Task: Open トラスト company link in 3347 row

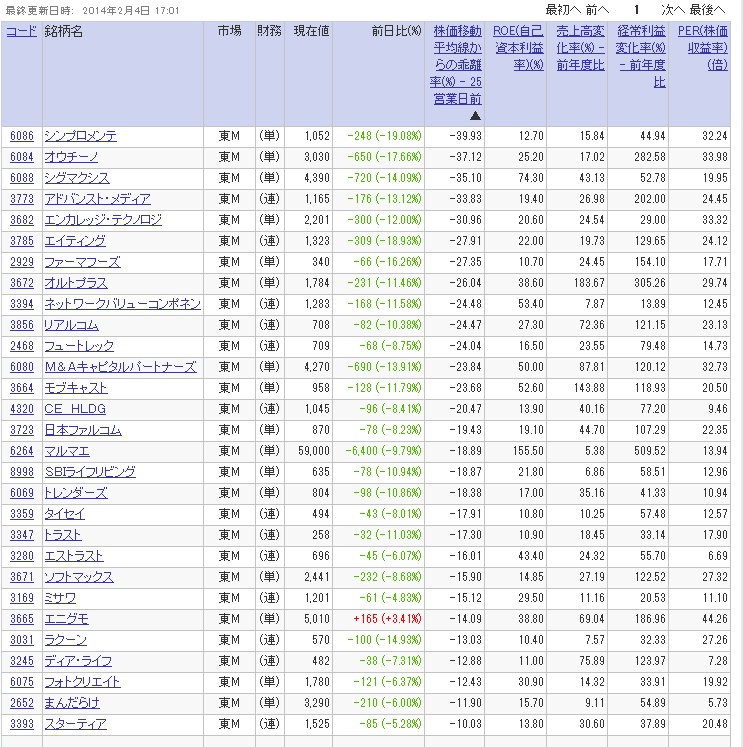Action: 63,535
